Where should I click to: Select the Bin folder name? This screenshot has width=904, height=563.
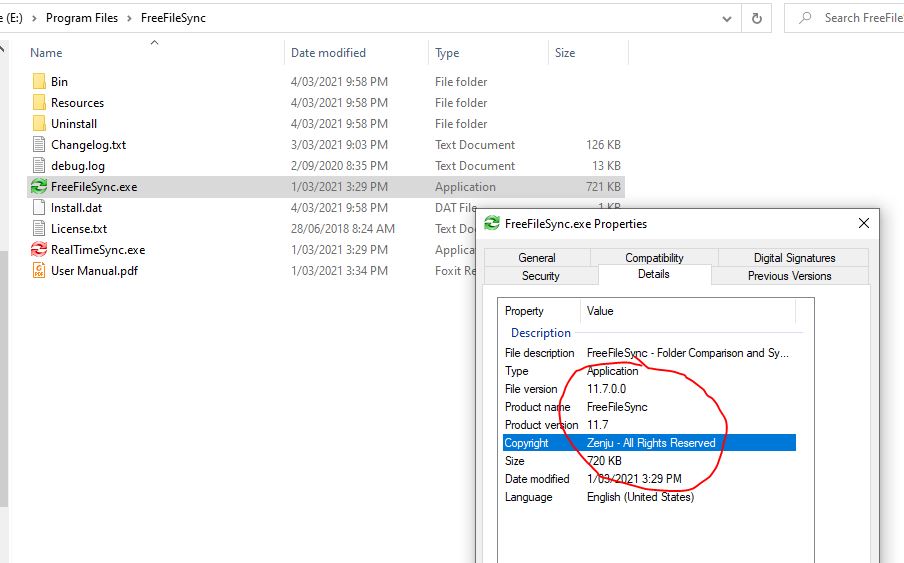pyautogui.click(x=59, y=81)
